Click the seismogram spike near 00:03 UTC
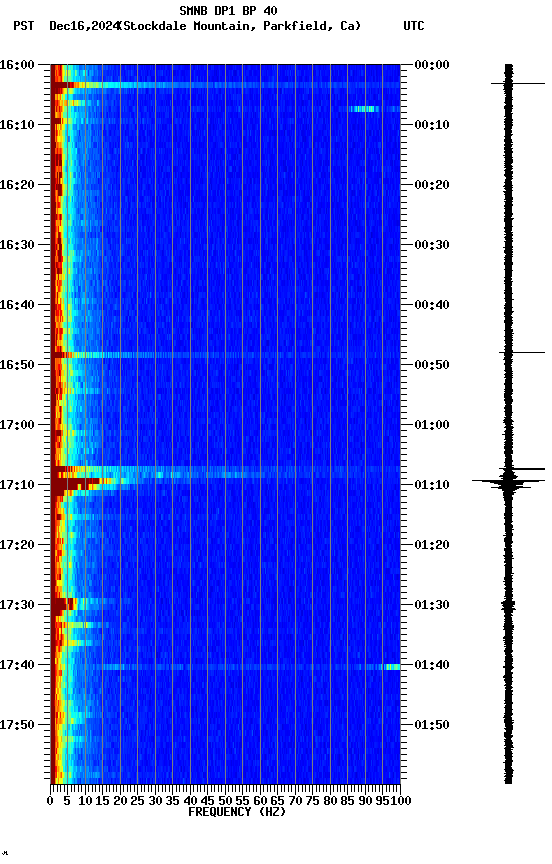 pos(518,84)
